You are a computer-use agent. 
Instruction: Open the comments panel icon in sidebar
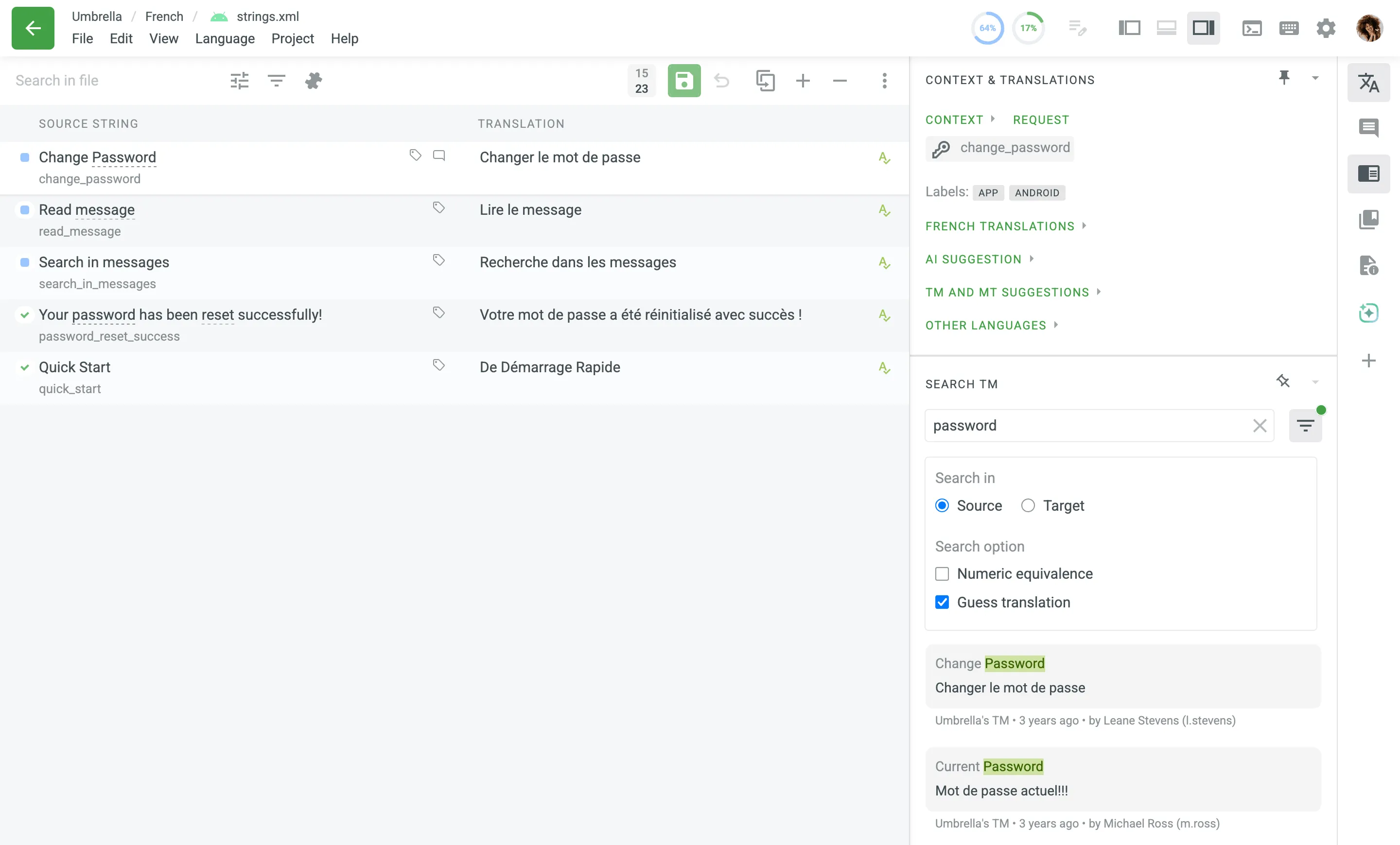coord(1368,128)
